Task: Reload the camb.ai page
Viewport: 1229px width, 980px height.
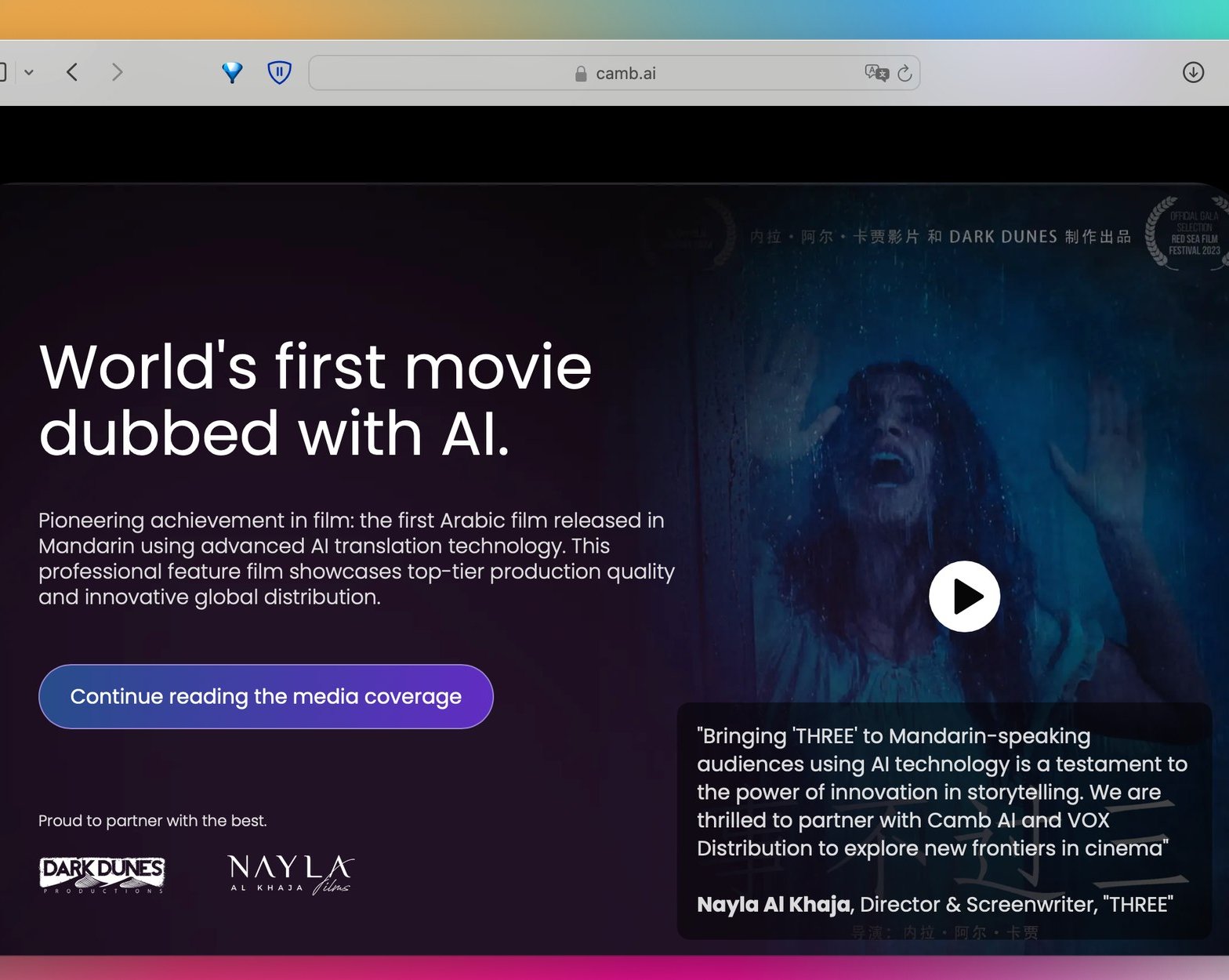Action: (x=905, y=73)
